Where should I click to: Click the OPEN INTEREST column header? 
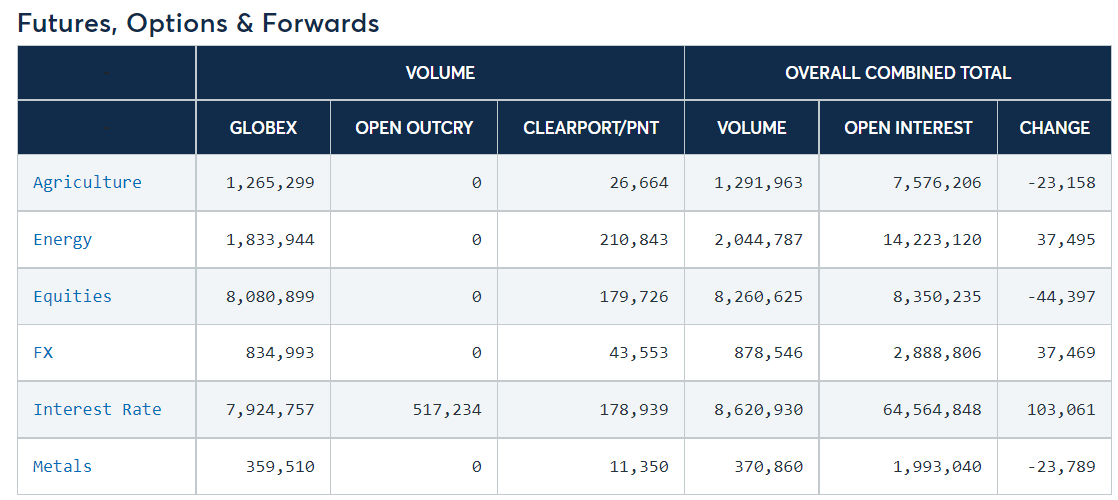click(907, 127)
